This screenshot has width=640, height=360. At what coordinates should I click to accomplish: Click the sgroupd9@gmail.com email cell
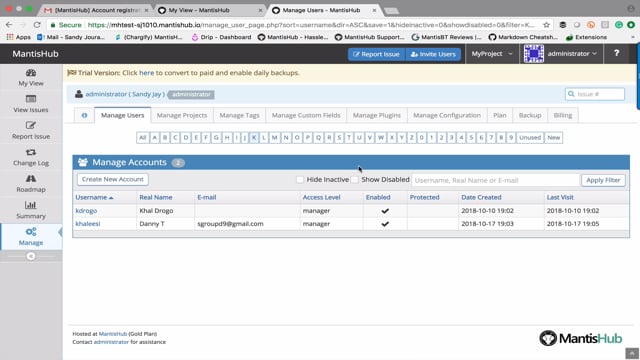click(230, 224)
